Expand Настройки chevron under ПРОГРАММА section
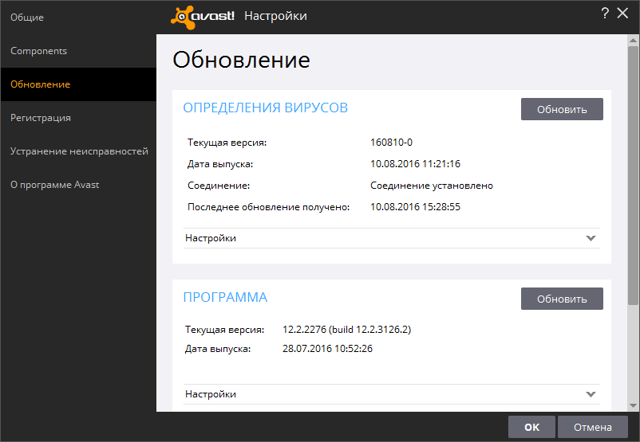The width and height of the screenshot is (640, 442). (590, 394)
